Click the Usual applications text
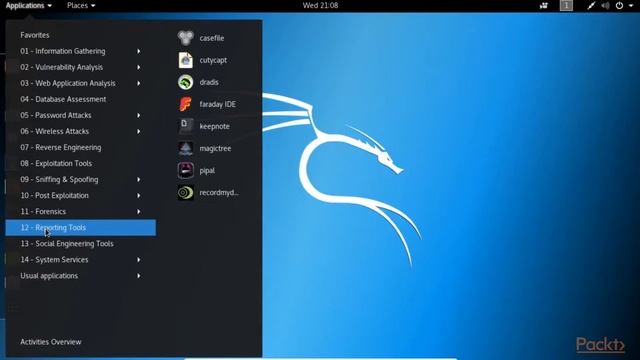Image resolution: width=640 pixels, height=360 pixels. pyautogui.click(x=49, y=276)
